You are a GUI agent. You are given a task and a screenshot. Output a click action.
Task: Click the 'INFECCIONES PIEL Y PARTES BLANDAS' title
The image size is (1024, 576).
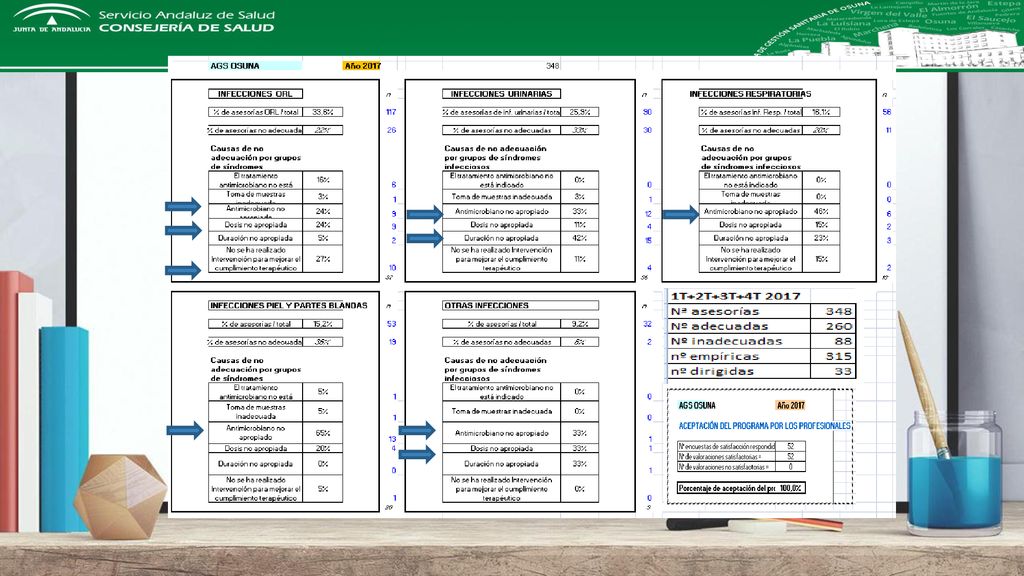pos(288,305)
